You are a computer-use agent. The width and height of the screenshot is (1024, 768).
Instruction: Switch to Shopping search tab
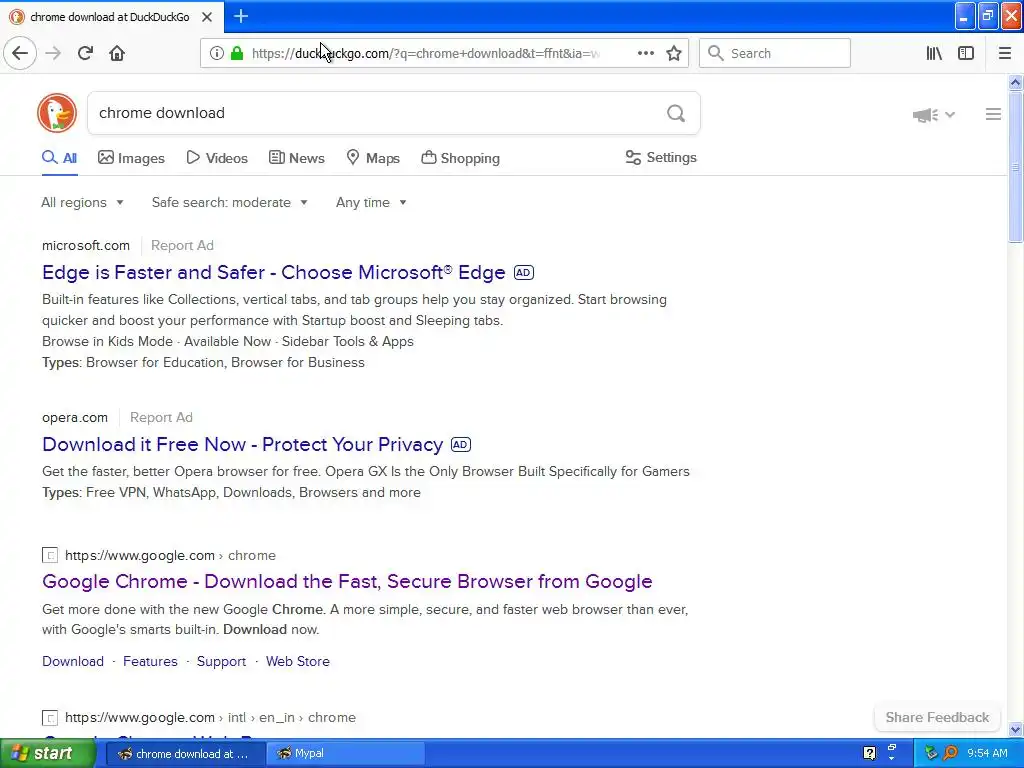tap(460, 158)
